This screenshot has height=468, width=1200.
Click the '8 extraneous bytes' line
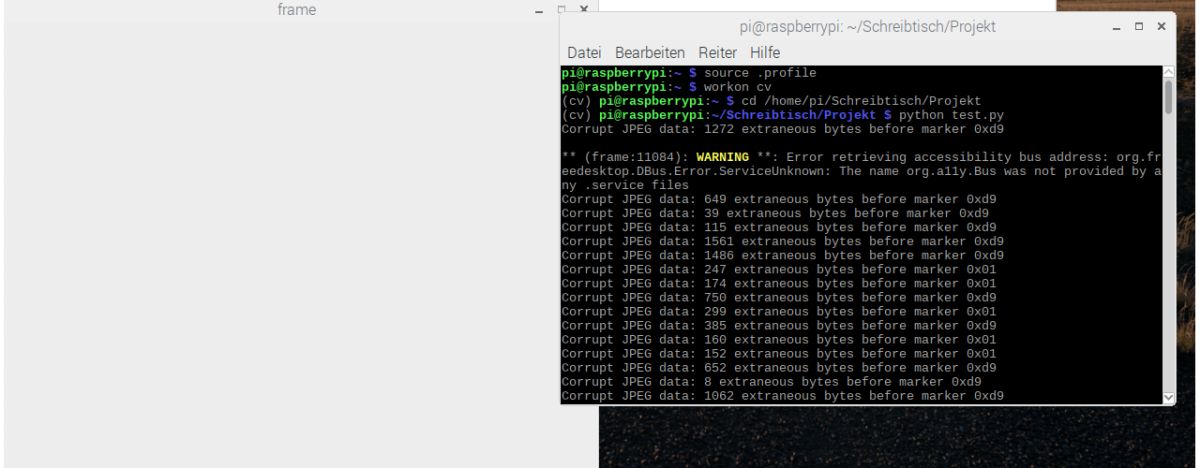(x=772, y=381)
